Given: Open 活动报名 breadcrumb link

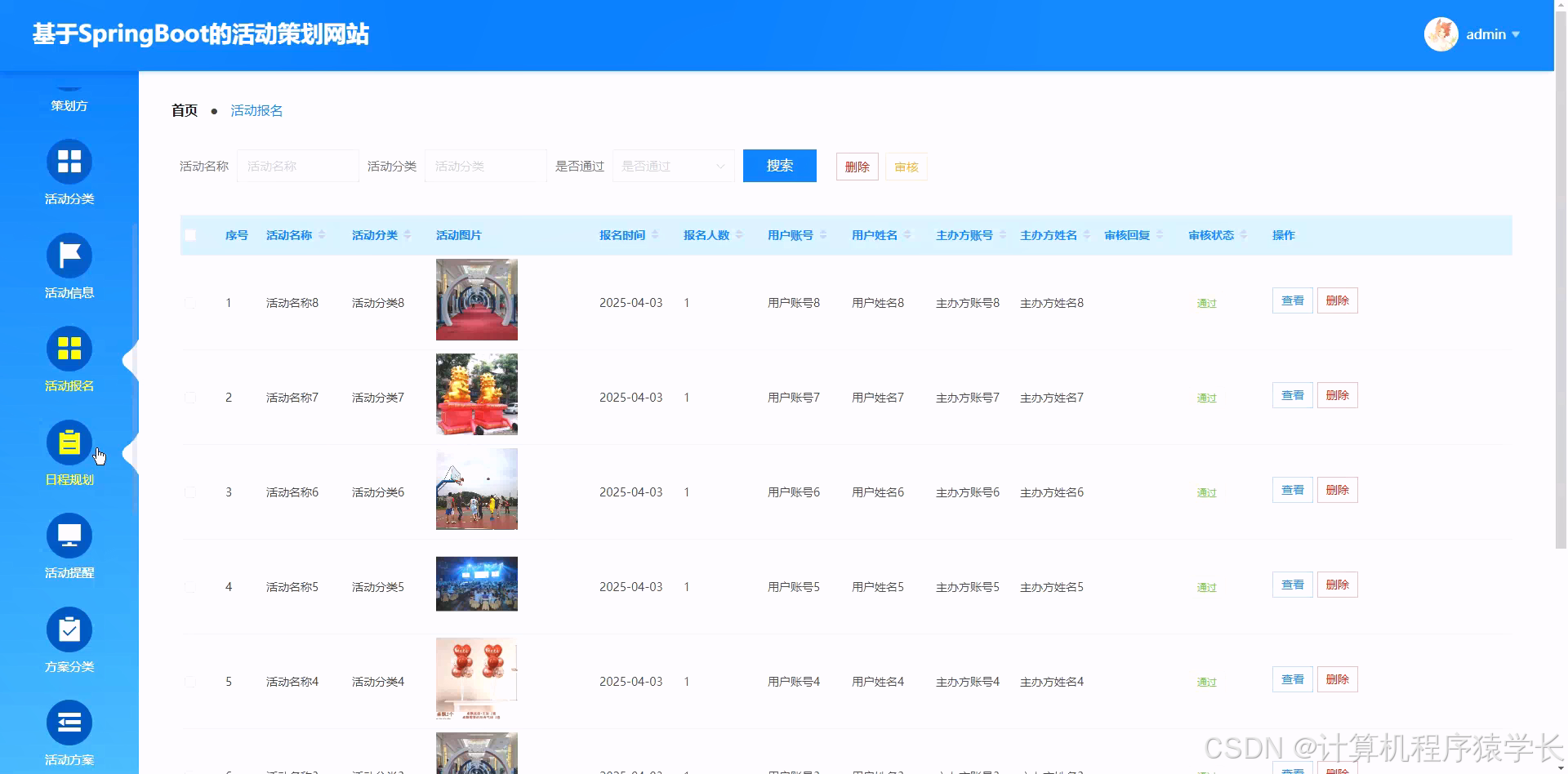Looking at the screenshot, I should pos(256,110).
